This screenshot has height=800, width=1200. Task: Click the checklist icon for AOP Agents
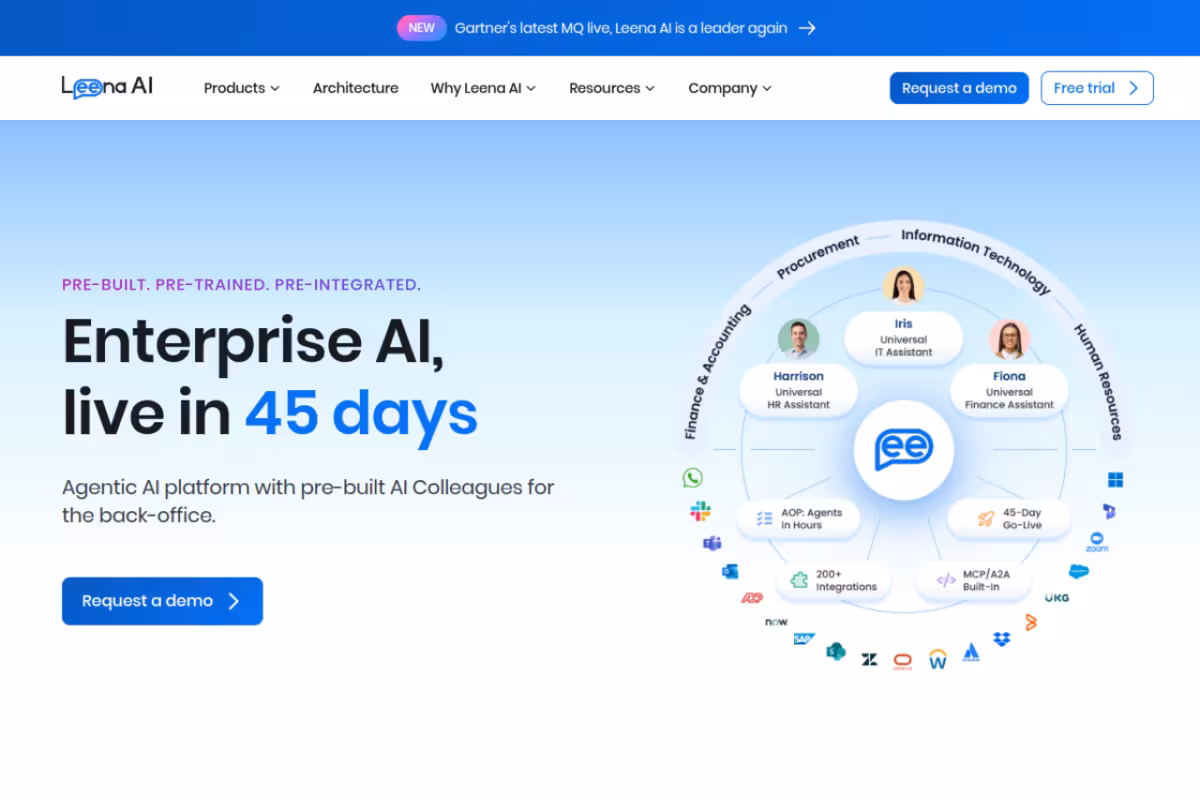pos(765,518)
